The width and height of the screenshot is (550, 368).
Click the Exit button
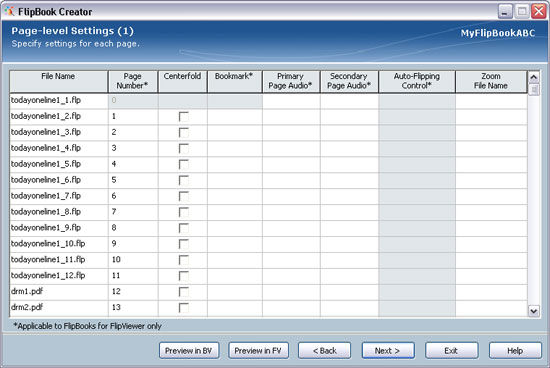[451, 350]
